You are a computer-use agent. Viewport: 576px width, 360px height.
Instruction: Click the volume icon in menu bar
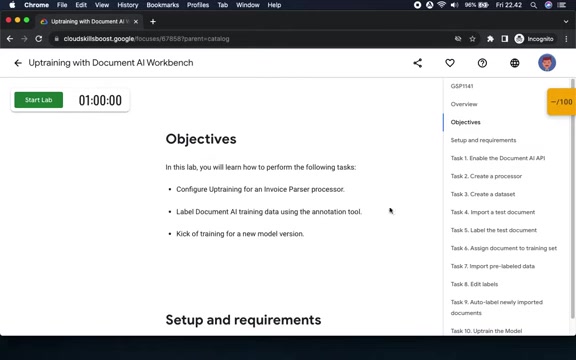[454, 5]
